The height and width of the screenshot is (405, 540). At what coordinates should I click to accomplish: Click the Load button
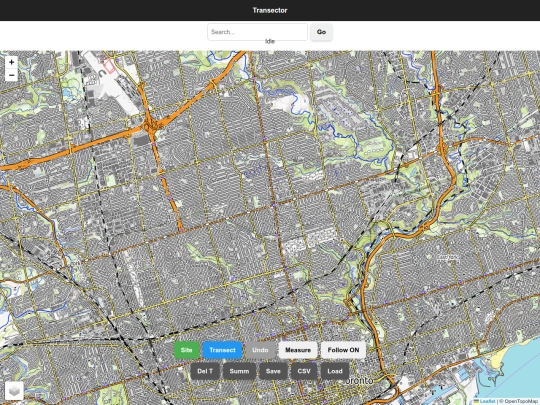(x=335, y=371)
